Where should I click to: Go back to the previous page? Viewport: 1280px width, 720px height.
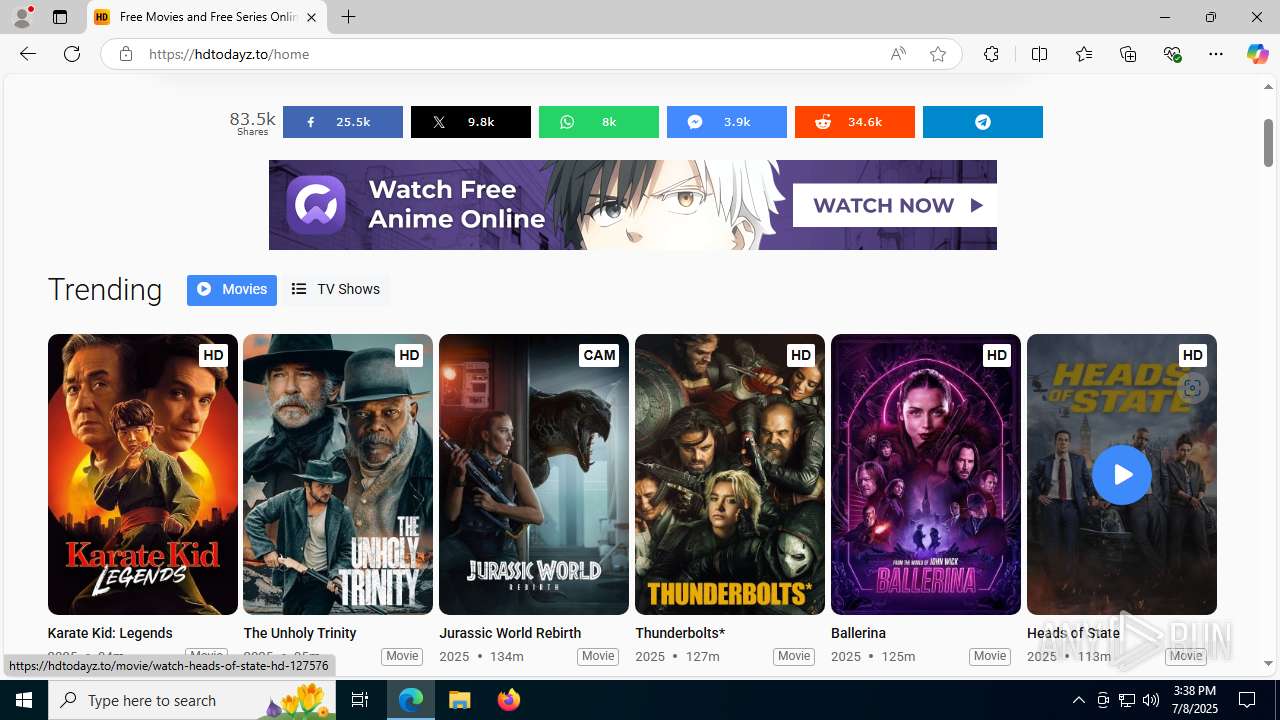click(28, 54)
